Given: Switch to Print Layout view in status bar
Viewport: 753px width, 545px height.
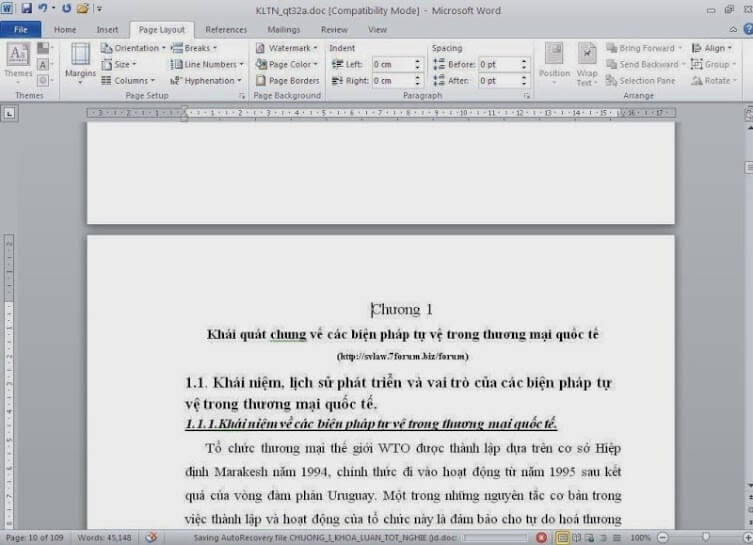Looking at the screenshot, I should 563,537.
